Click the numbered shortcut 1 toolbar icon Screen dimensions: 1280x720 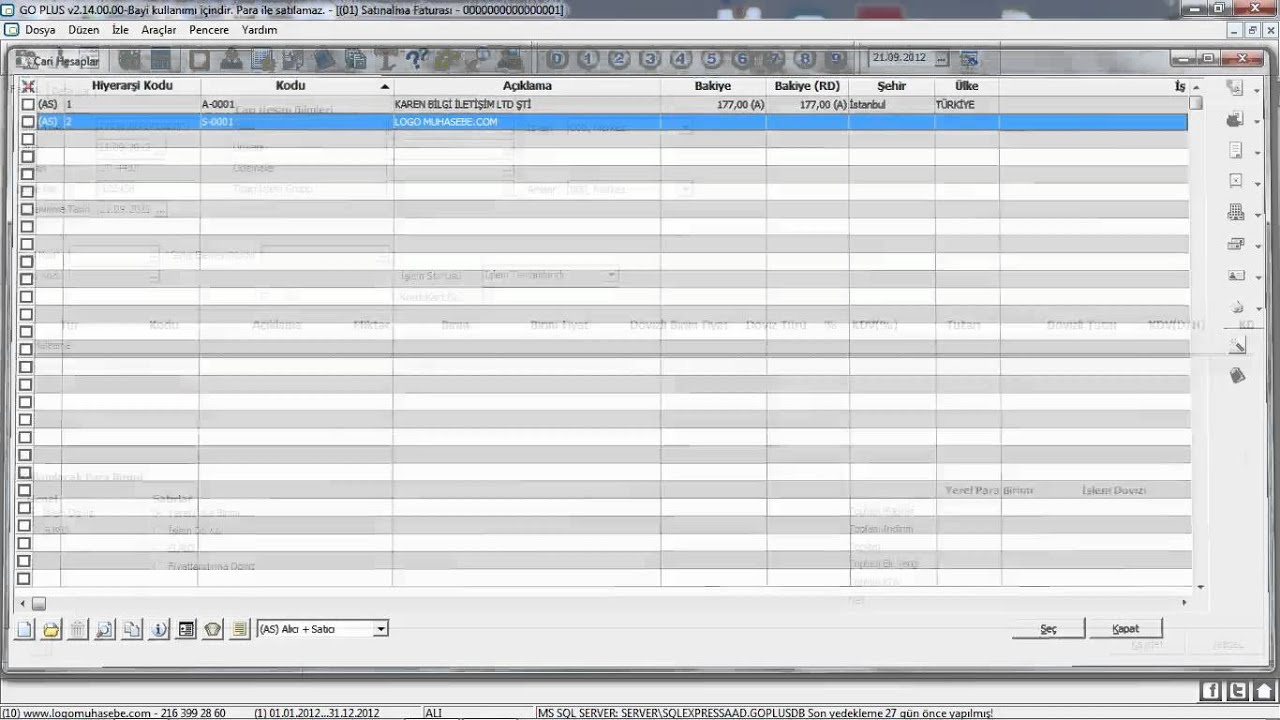click(588, 58)
